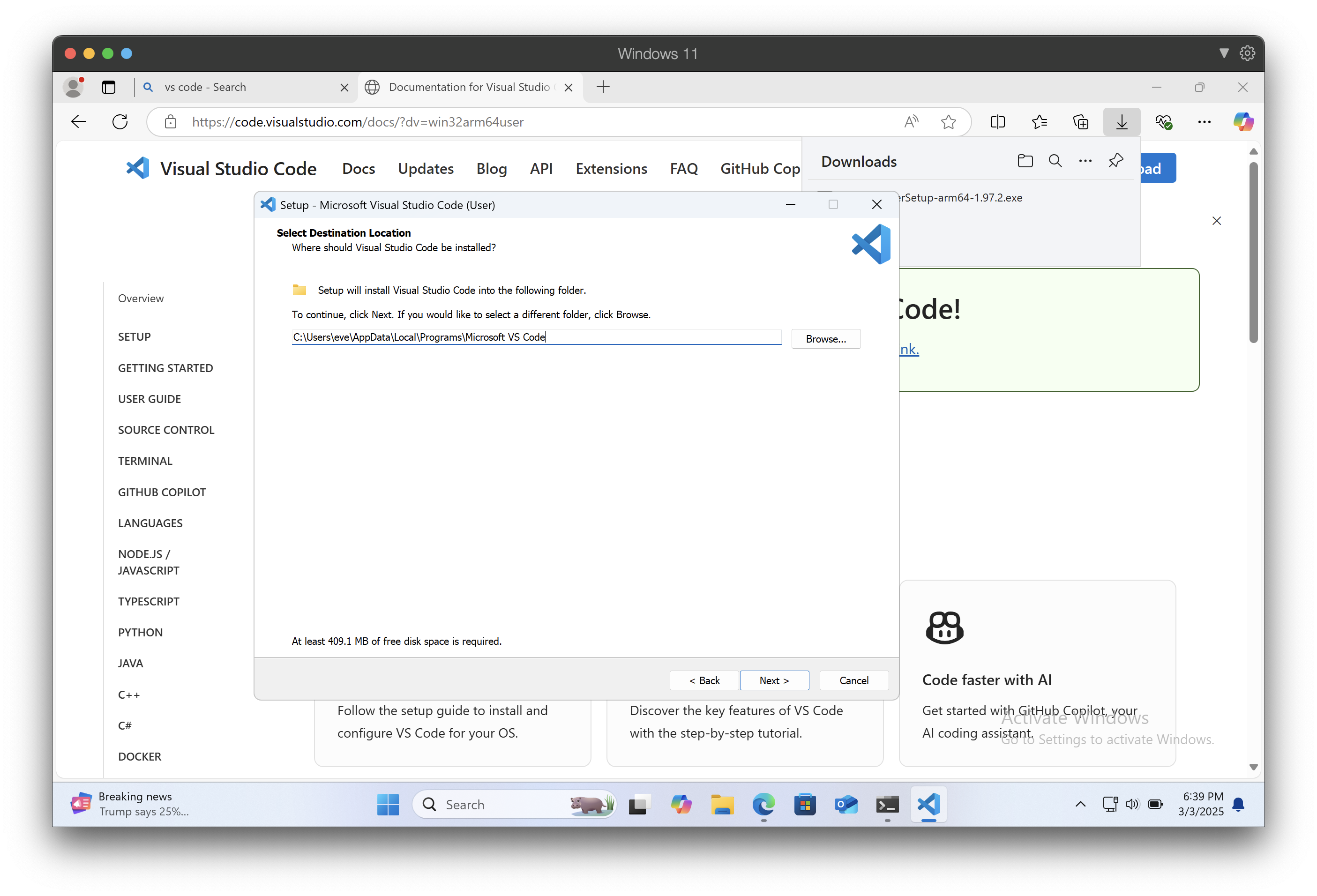Open FAQ in site navigation
Image resolution: width=1317 pixels, height=896 pixels.
click(x=683, y=168)
